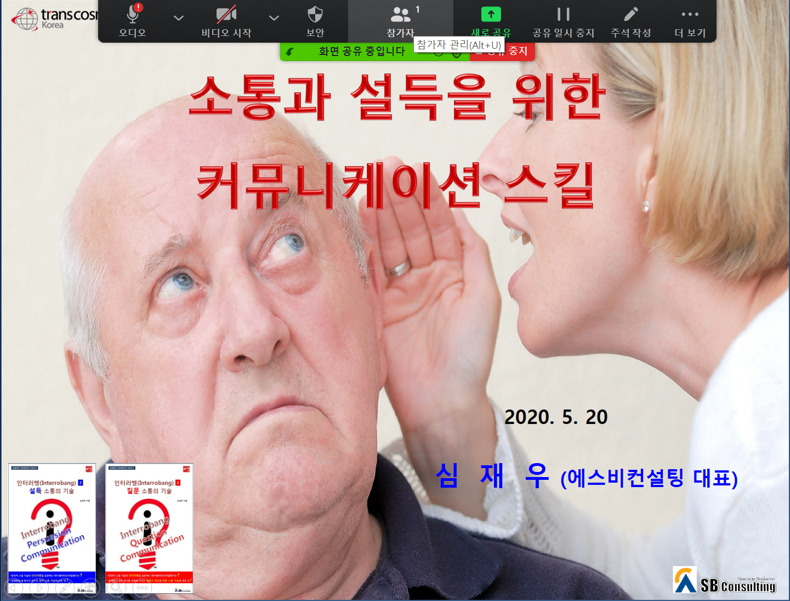The height and width of the screenshot is (601, 790).
Task: Click title line 커뮤니케이션 스킬
Action: coord(396,185)
